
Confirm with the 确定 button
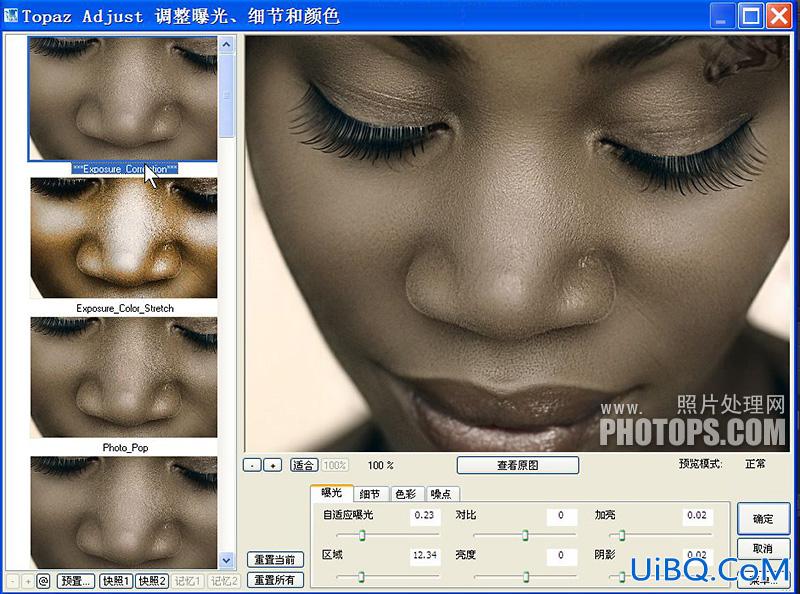point(763,519)
